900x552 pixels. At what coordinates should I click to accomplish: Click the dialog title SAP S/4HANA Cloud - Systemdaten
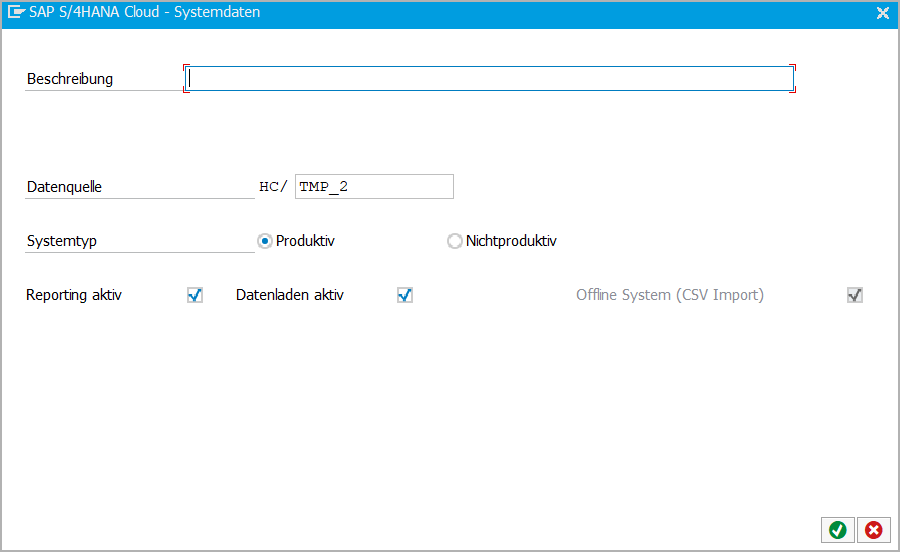click(145, 12)
